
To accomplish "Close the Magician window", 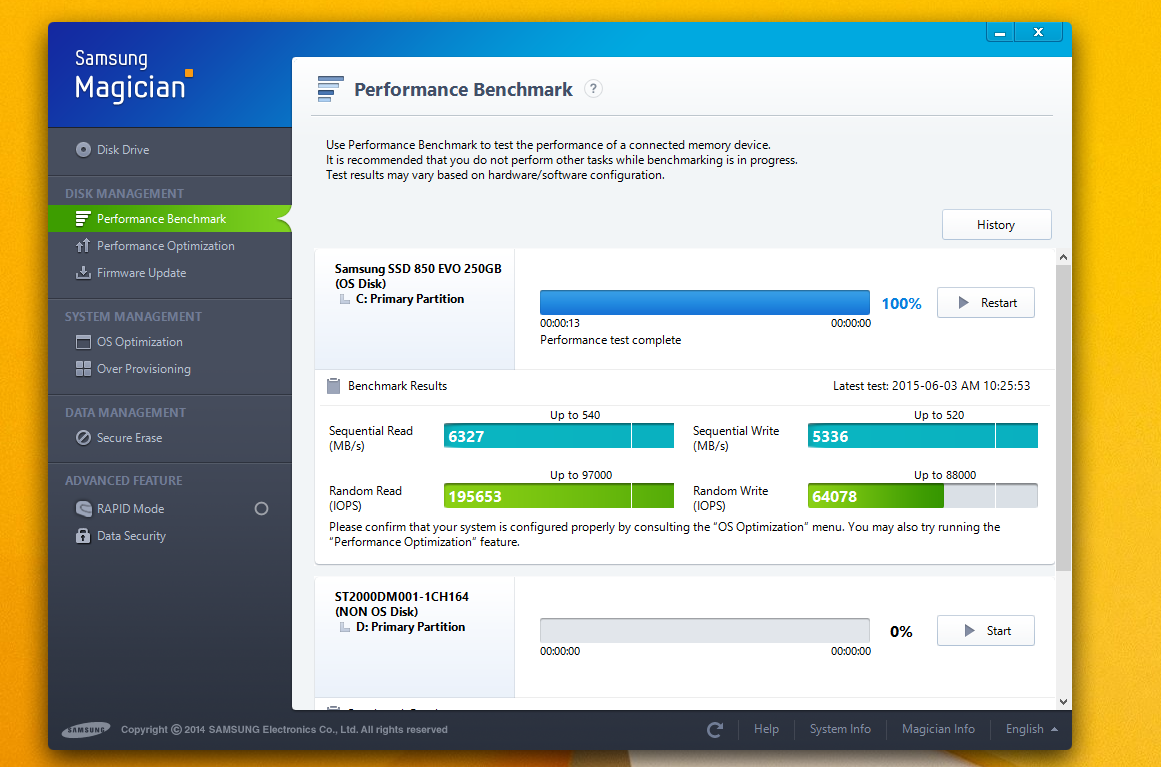I will (x=1038, y=32).
